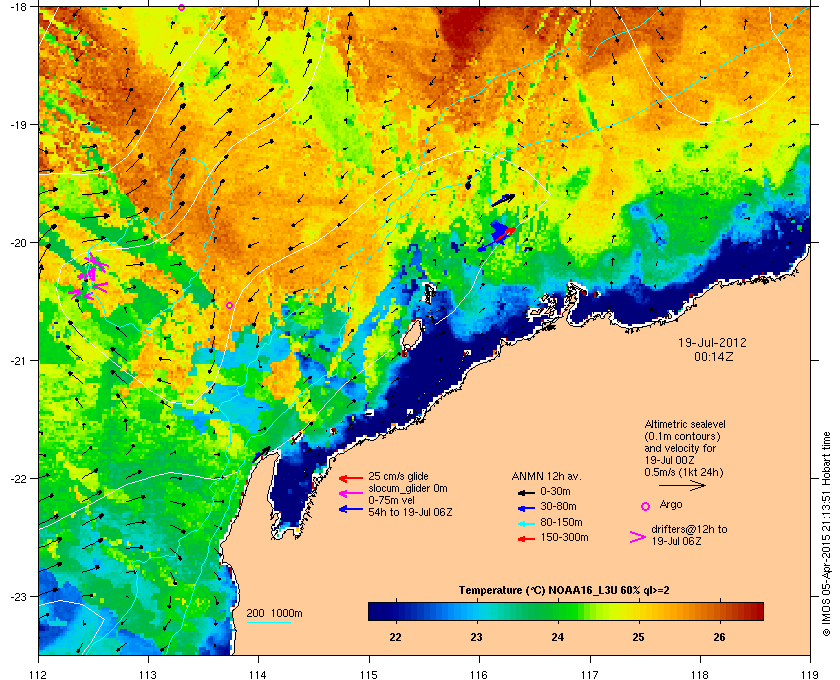The width and height of the screenshot is (840, 680).
Task: Click the cyan 200 1000m isobath legend line
Action: point(269,623)
